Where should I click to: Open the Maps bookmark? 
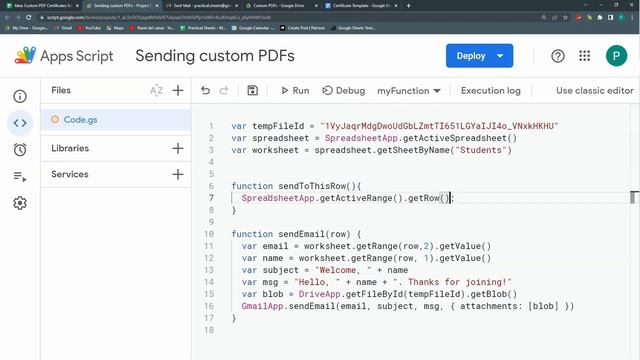[115, 28]
